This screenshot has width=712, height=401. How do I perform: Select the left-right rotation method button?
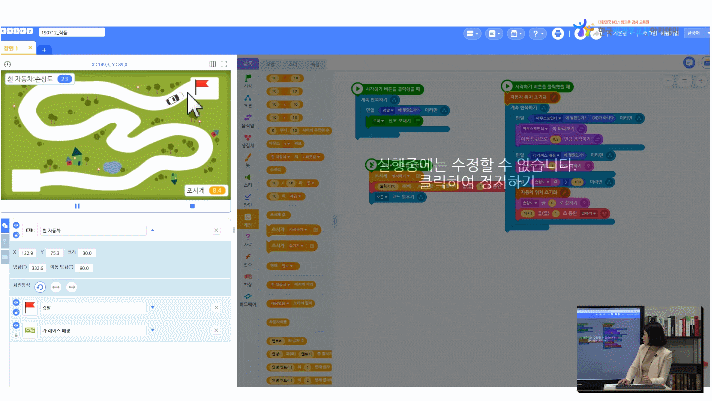[x=56, y=287]
